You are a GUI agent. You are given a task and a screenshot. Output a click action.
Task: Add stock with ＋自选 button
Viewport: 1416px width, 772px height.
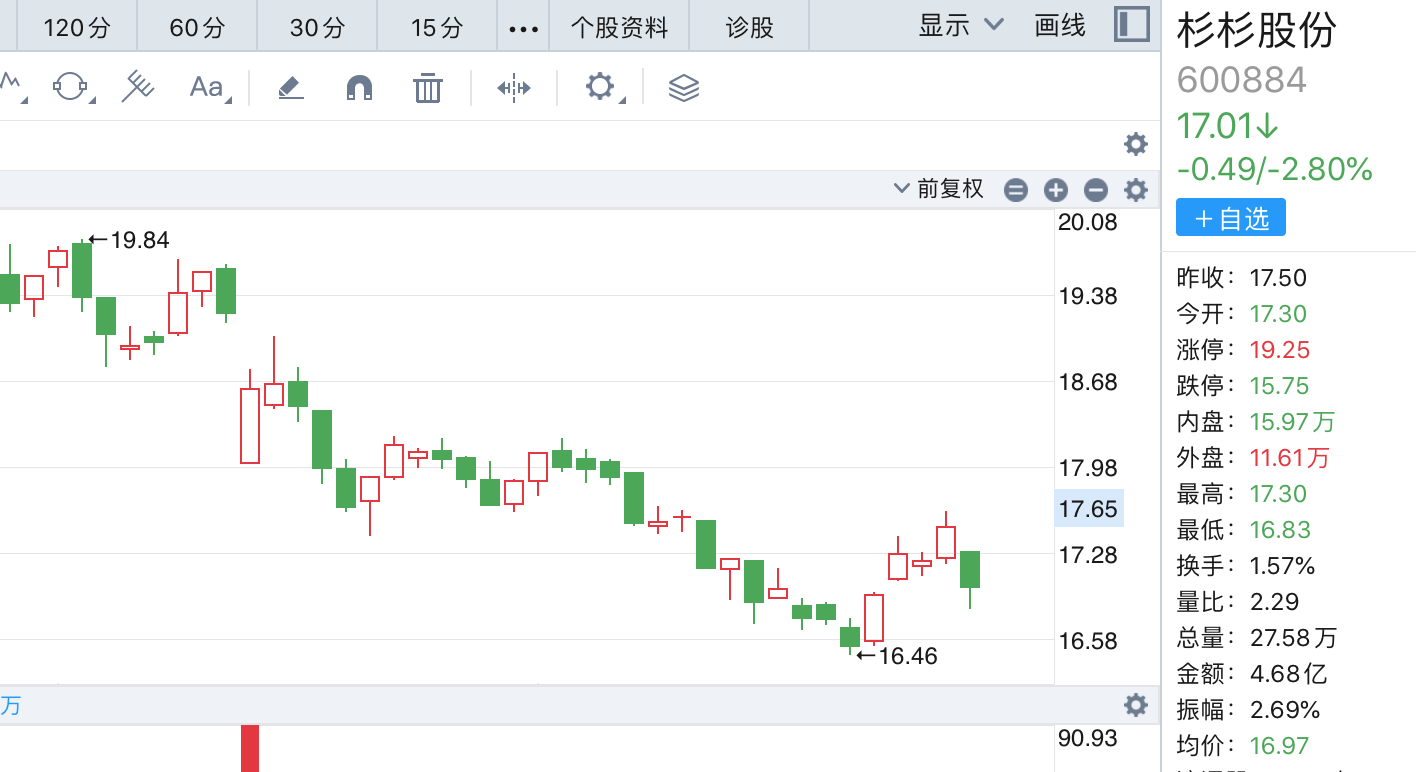[1230, 218]
